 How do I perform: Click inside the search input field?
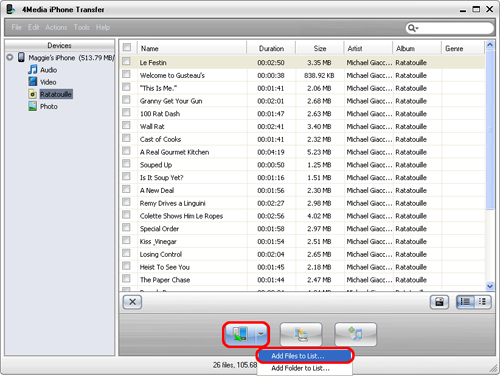click(x=455, y=28)
